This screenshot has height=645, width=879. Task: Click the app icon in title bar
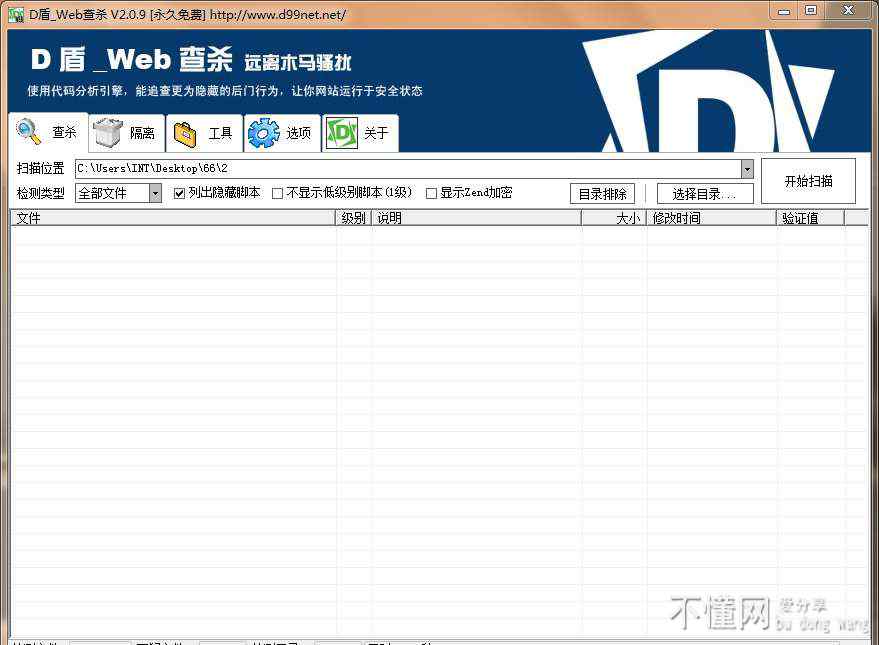[x=15, y=14]
